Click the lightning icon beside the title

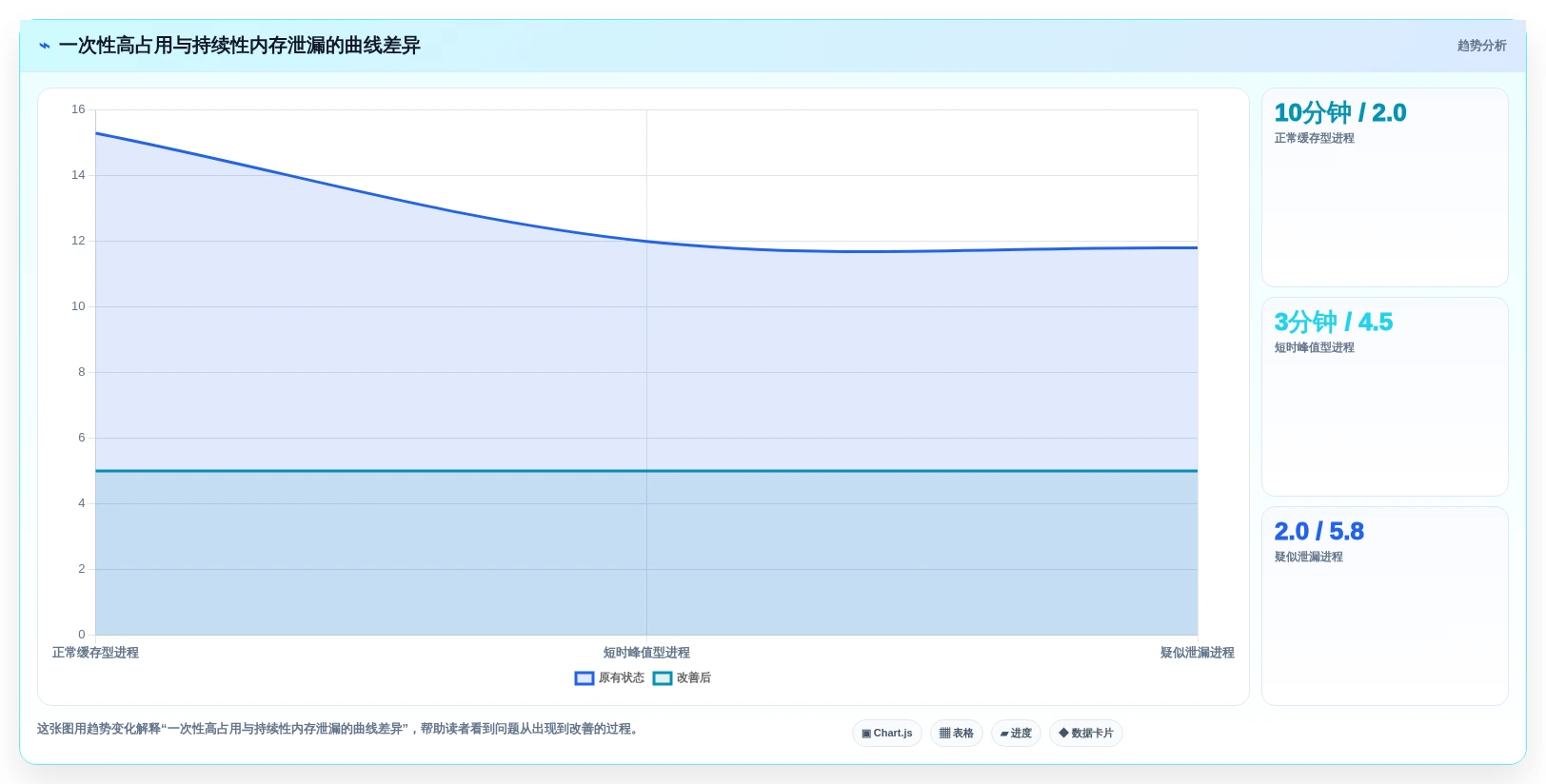click(44, 46)
